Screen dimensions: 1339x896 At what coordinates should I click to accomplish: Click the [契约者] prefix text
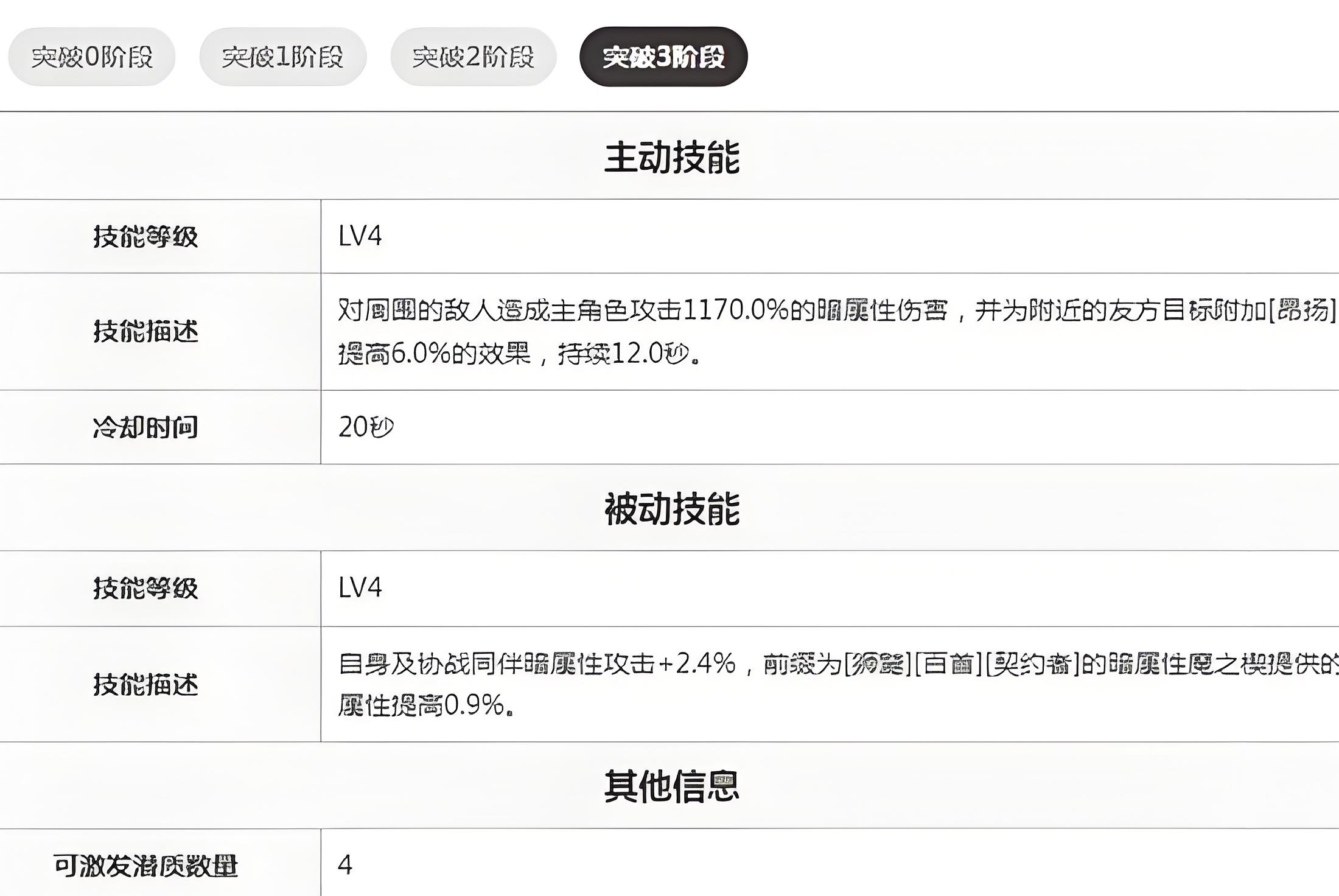coord(1032,663)
